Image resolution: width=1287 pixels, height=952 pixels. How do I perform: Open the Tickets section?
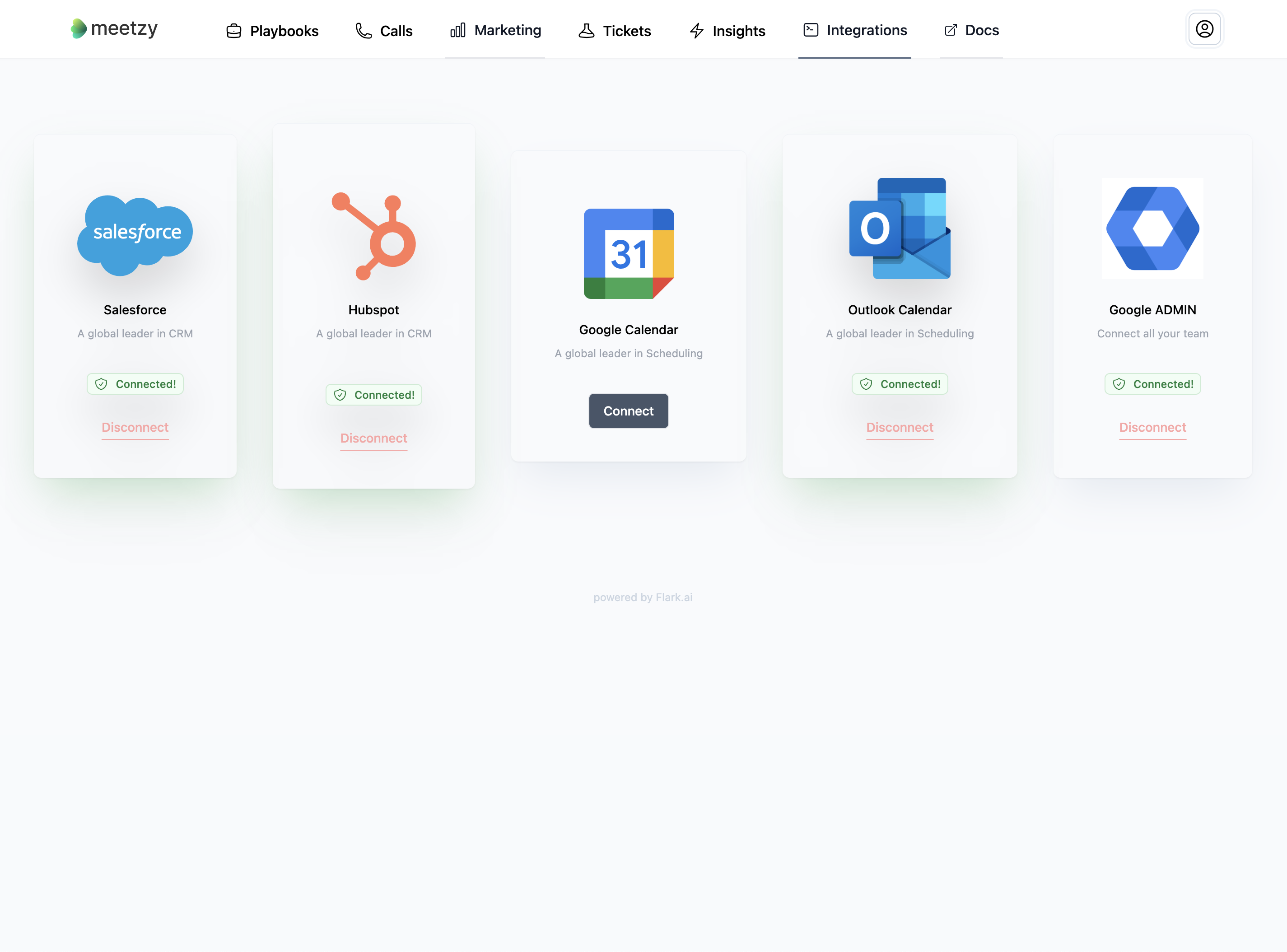click(615, 29)
